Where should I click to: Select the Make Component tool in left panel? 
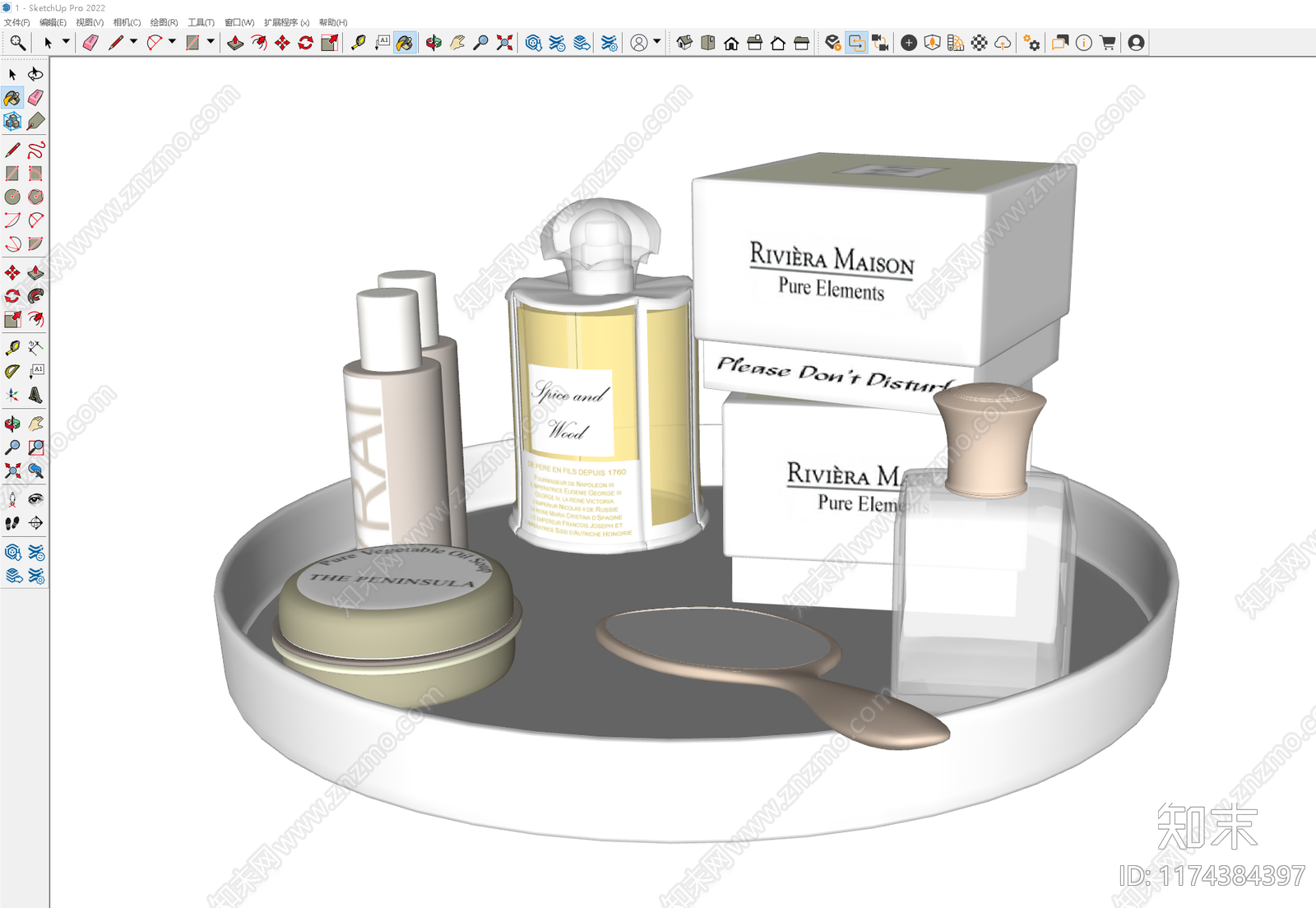point(12,122)
